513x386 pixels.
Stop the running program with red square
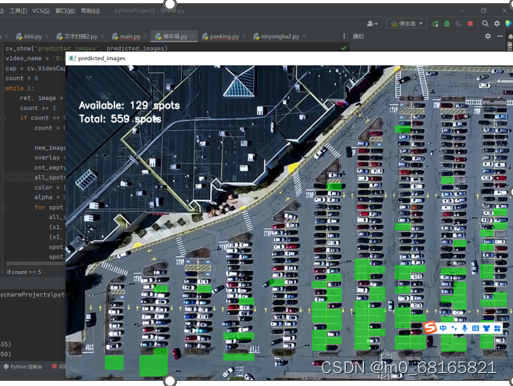point(470,24)
